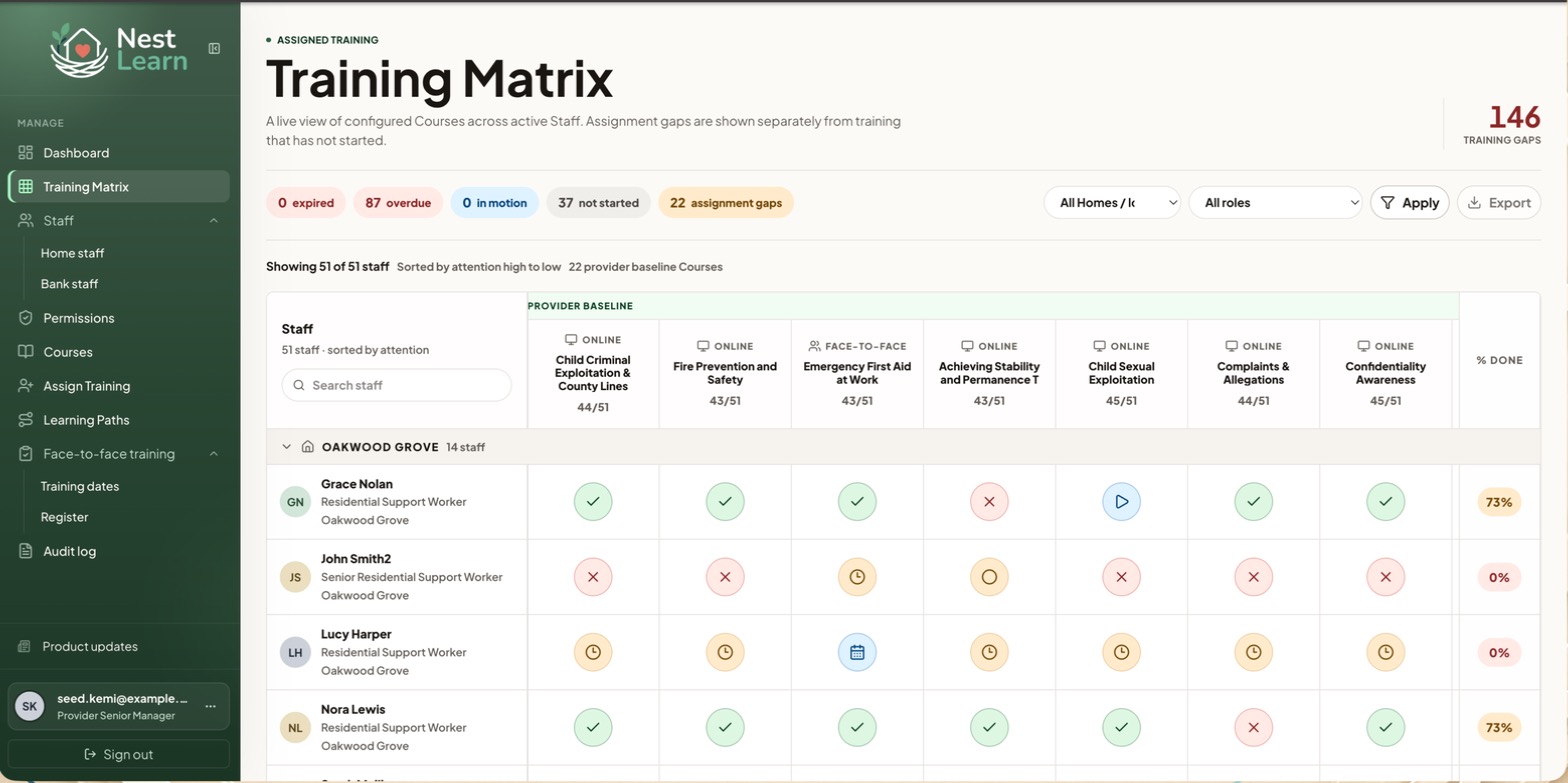Click the Child Criminal Exploitation column header
1568x783 pixels.
tap(593, 373)
